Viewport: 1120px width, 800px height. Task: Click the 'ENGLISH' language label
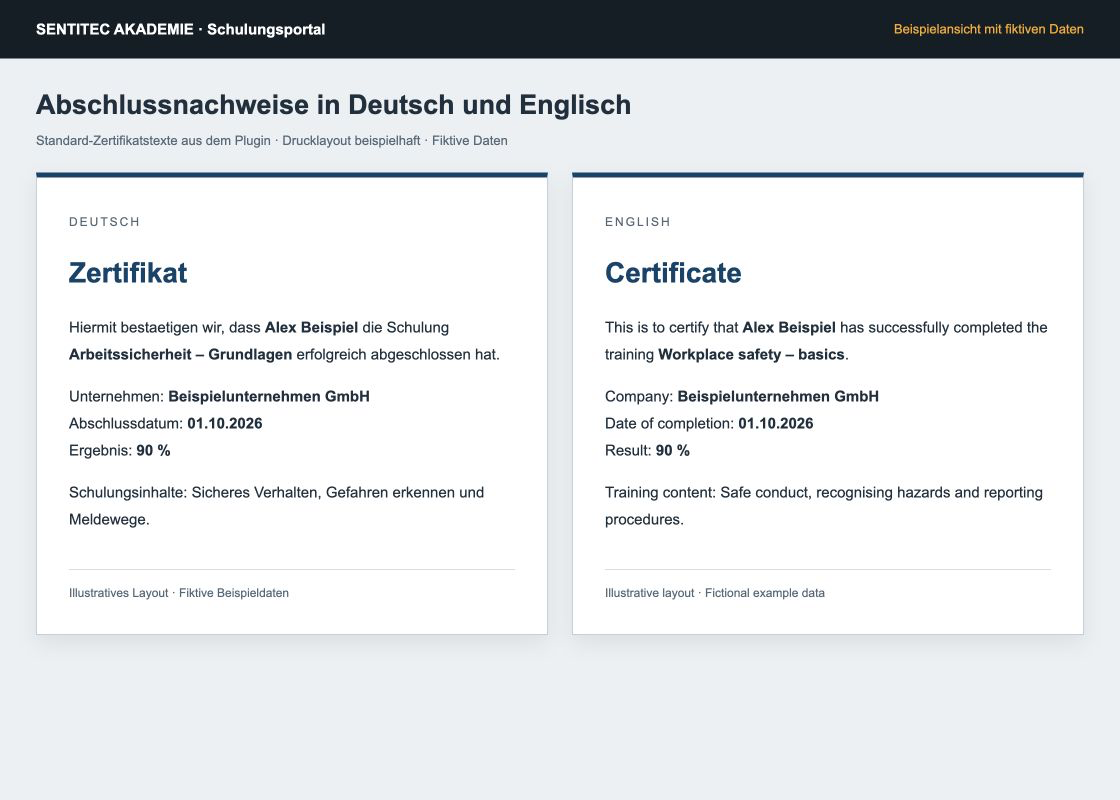[638, 222]
